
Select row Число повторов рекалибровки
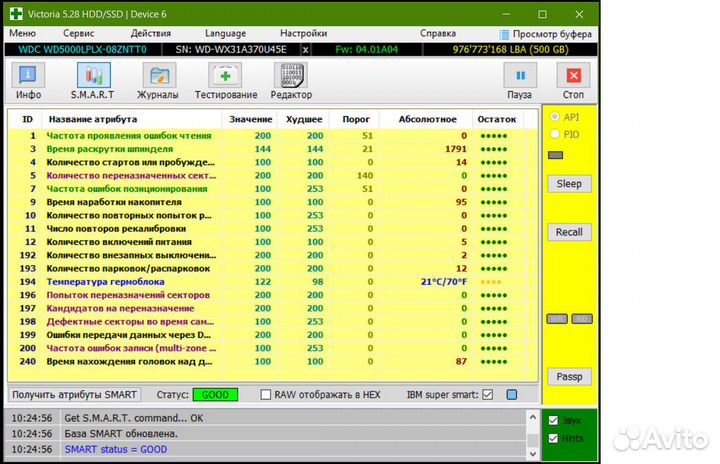273,229
